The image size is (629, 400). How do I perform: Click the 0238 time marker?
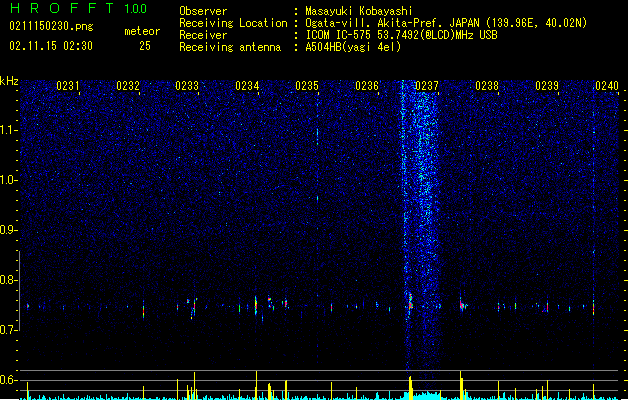click(487, 86)
